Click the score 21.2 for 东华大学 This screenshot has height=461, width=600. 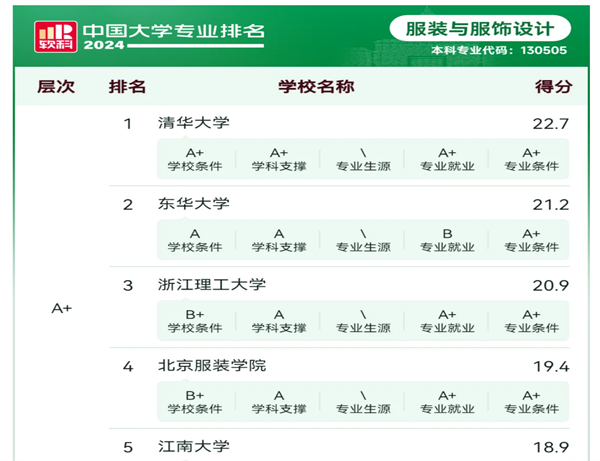point(551,205)
